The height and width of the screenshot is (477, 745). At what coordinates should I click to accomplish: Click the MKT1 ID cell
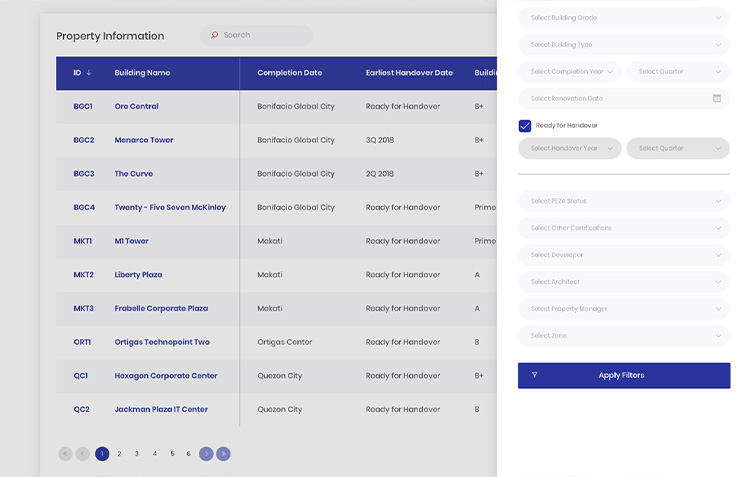(x=83, y=241)
